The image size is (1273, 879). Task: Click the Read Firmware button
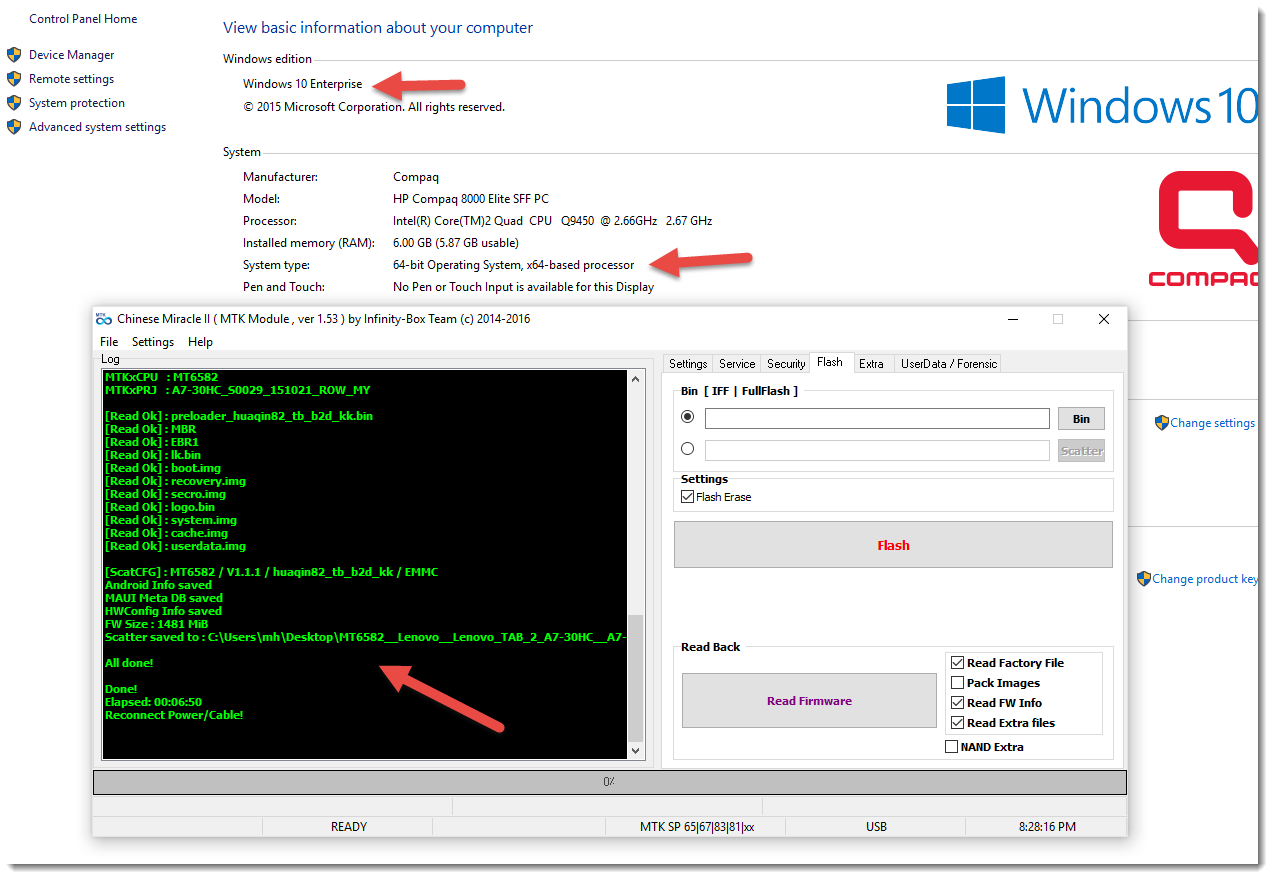click(x=809, y=701)
